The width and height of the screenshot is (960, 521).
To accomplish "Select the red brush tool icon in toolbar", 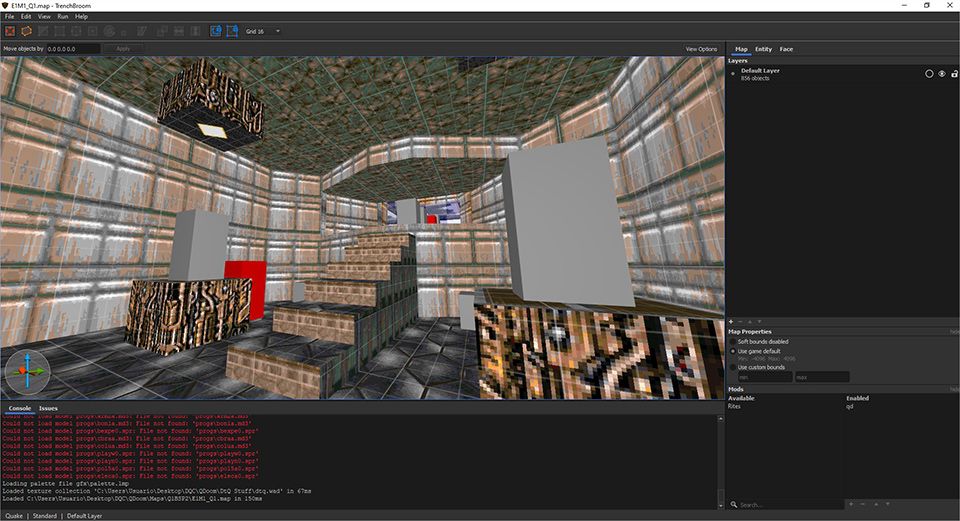I will [10, 31].
